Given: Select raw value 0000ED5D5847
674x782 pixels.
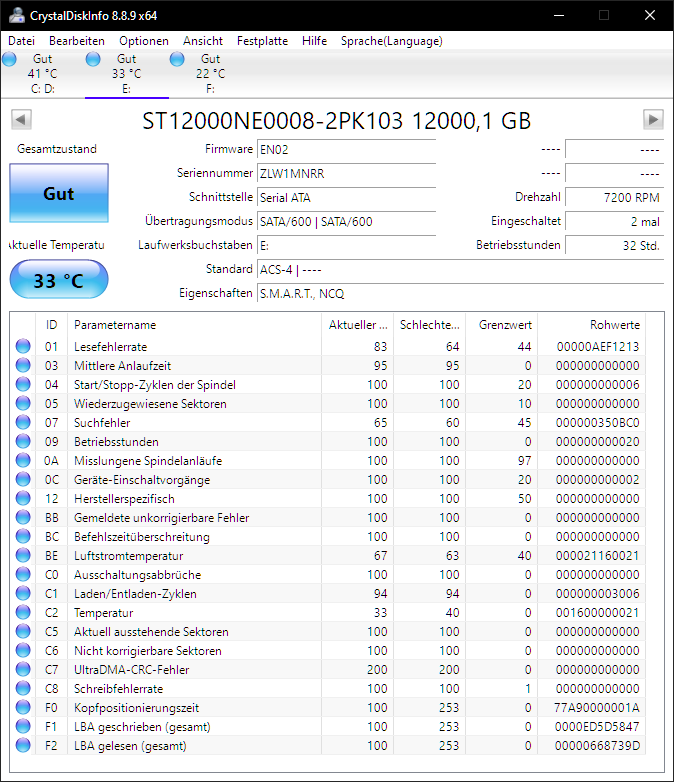Looking at the screenshot, I should tap(597, 727).
